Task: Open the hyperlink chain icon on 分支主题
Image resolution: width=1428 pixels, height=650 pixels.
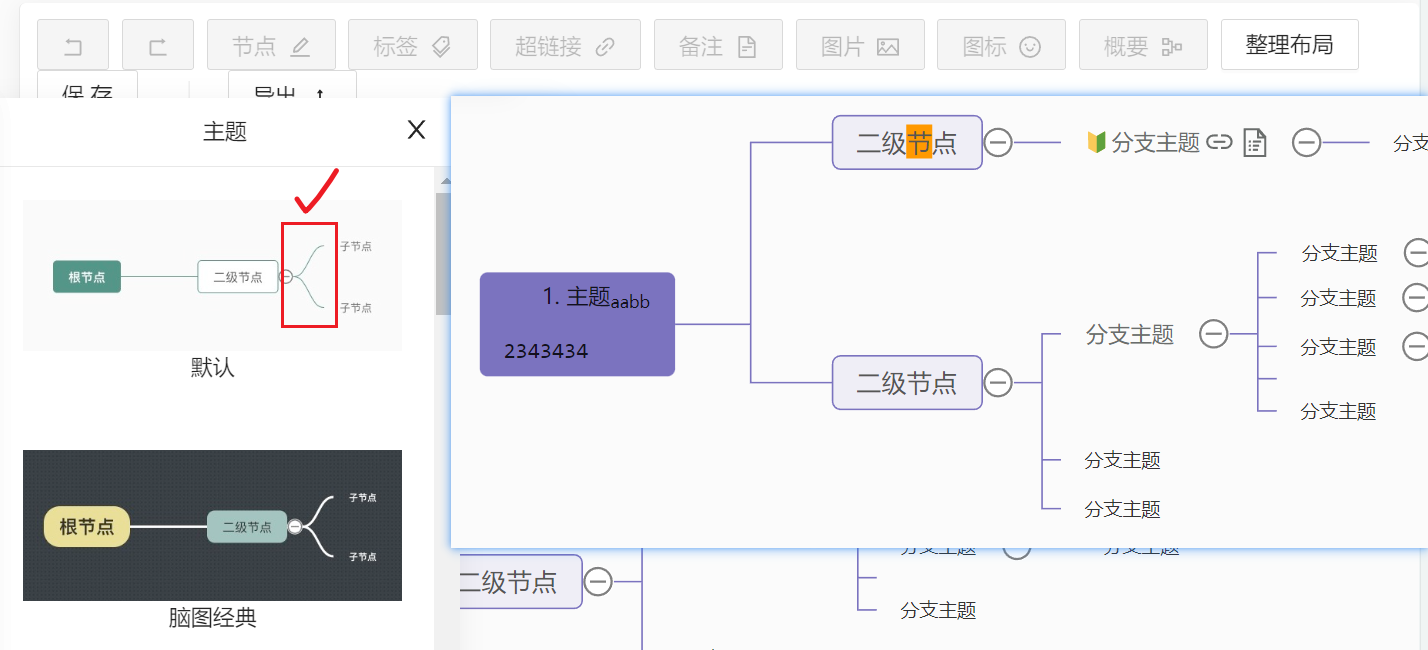Action: (x=1219, y=143)
